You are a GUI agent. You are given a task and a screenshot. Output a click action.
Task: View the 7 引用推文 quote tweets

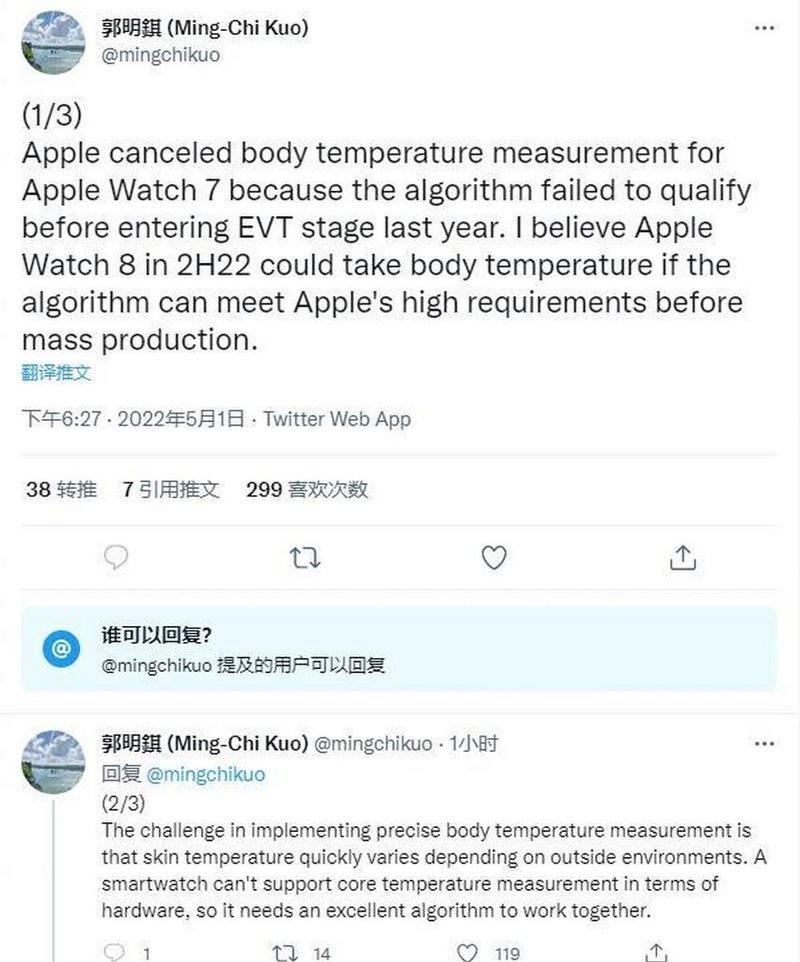click(x=171, y=490)
